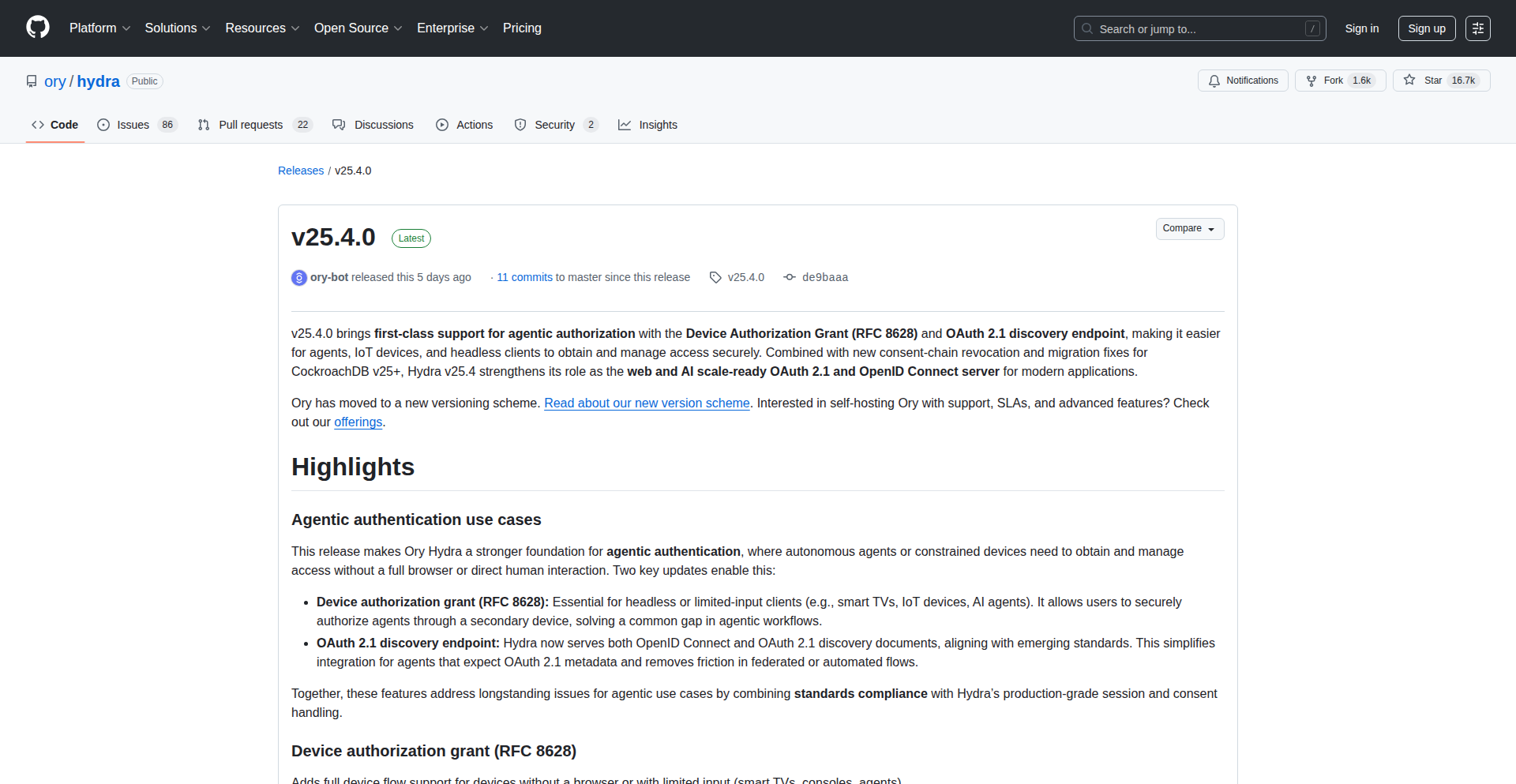The height and width of the screenshot is (784, 1516).
Task: Click the GitHub home logo
Action: (x=37, y=28)
